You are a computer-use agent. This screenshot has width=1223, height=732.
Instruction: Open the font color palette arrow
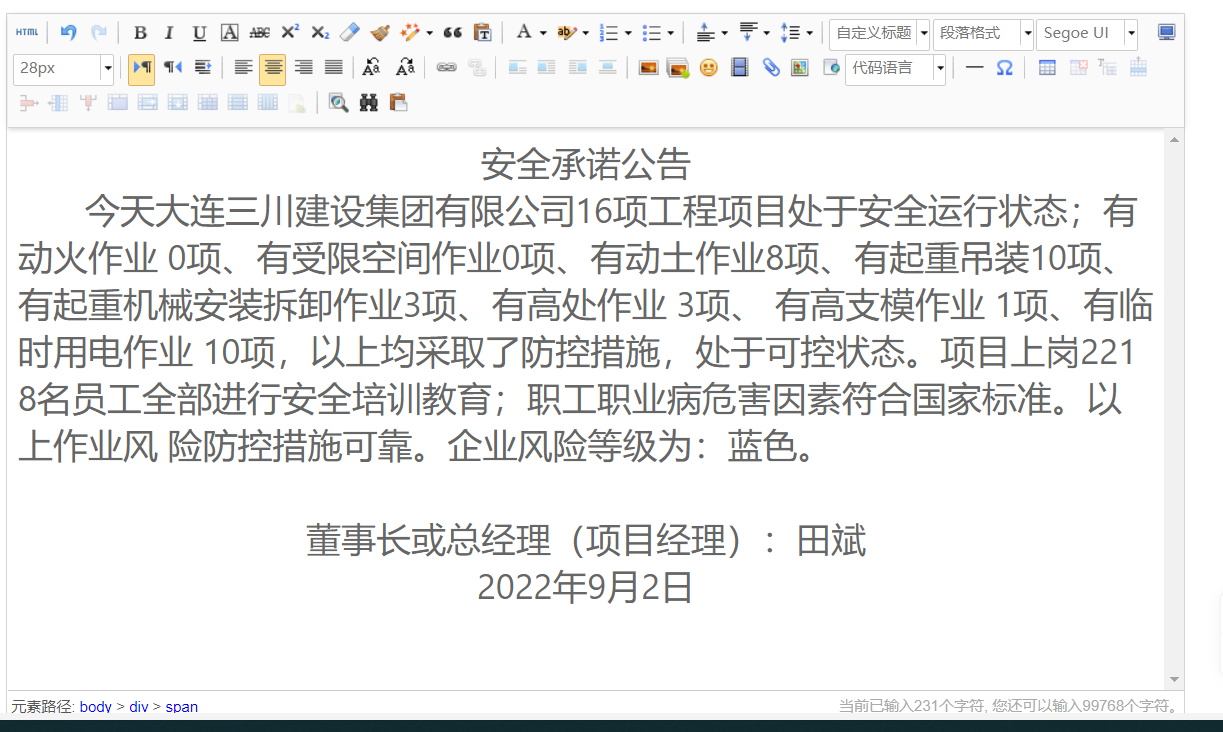[542, 32]
